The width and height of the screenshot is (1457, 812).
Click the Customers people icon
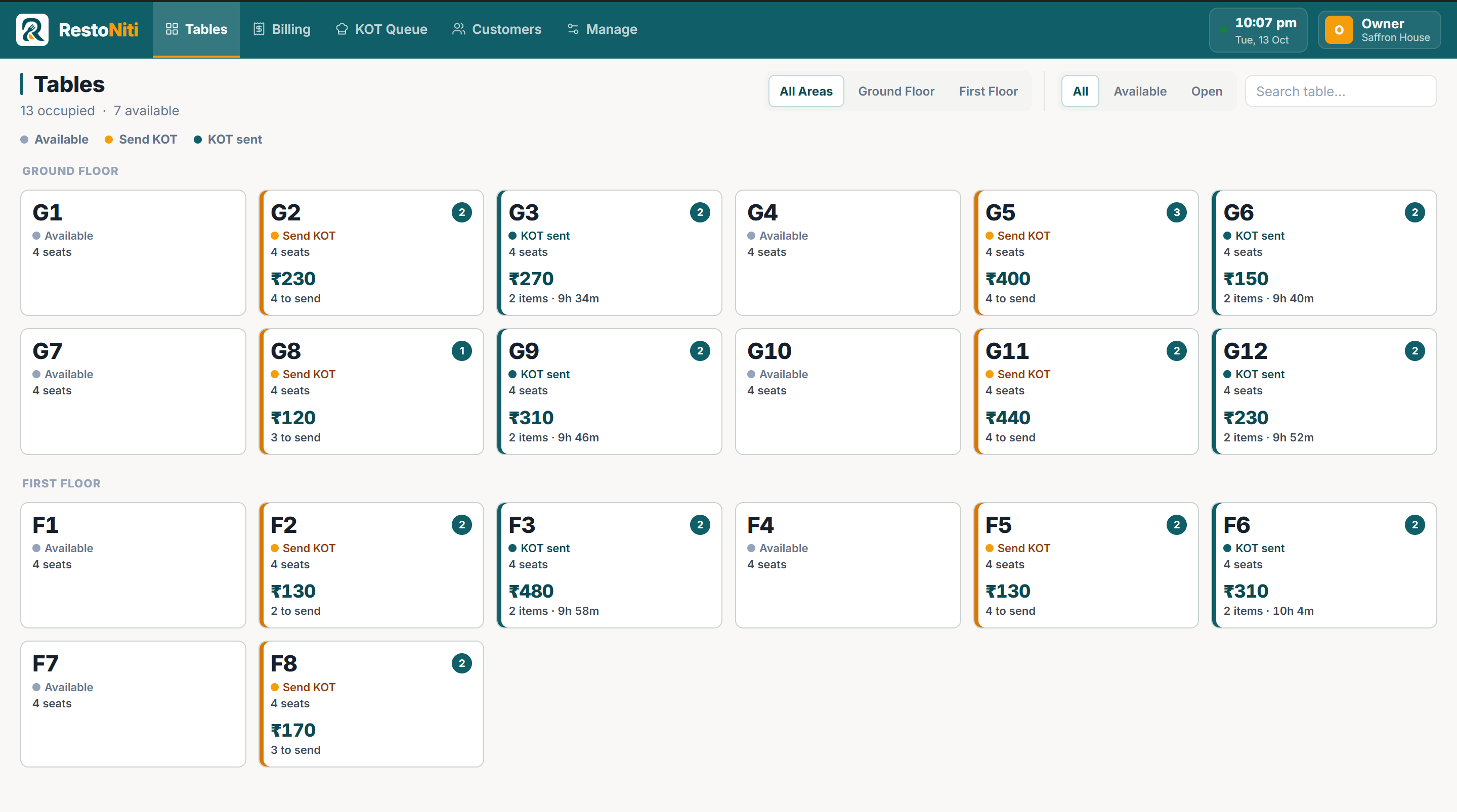coord(459,29)
